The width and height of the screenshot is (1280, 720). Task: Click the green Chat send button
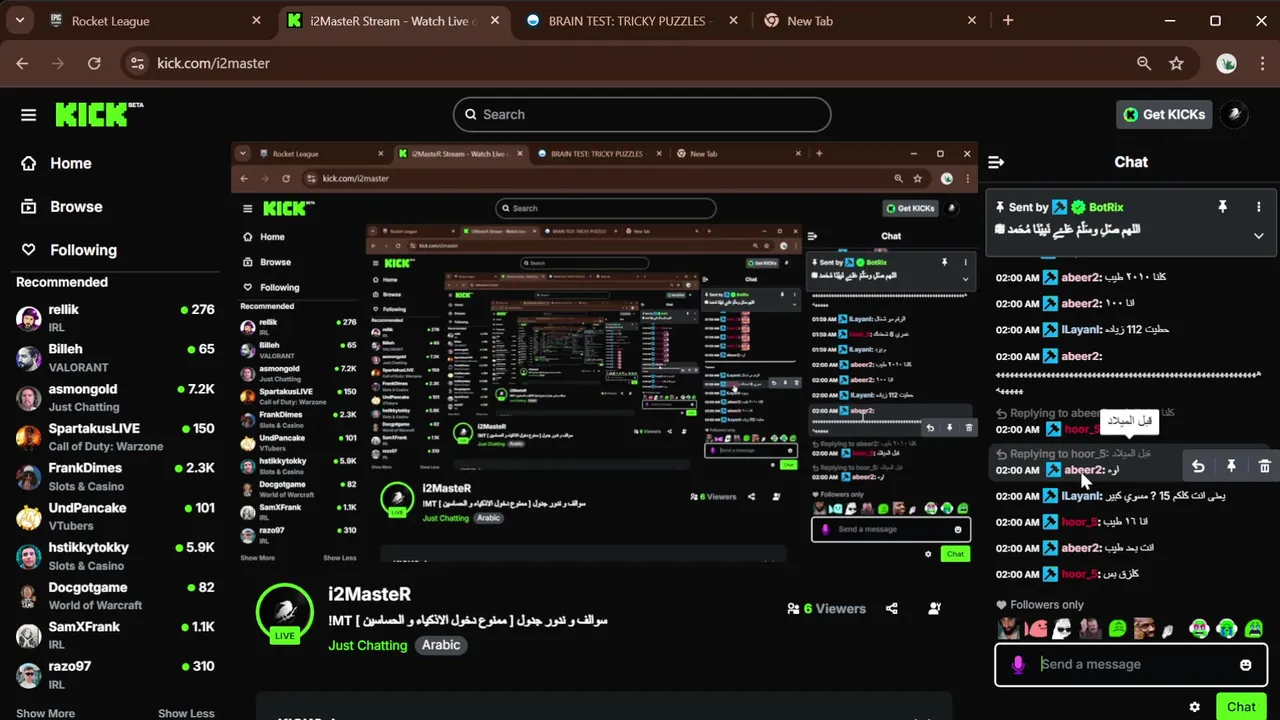[1241, 706]
